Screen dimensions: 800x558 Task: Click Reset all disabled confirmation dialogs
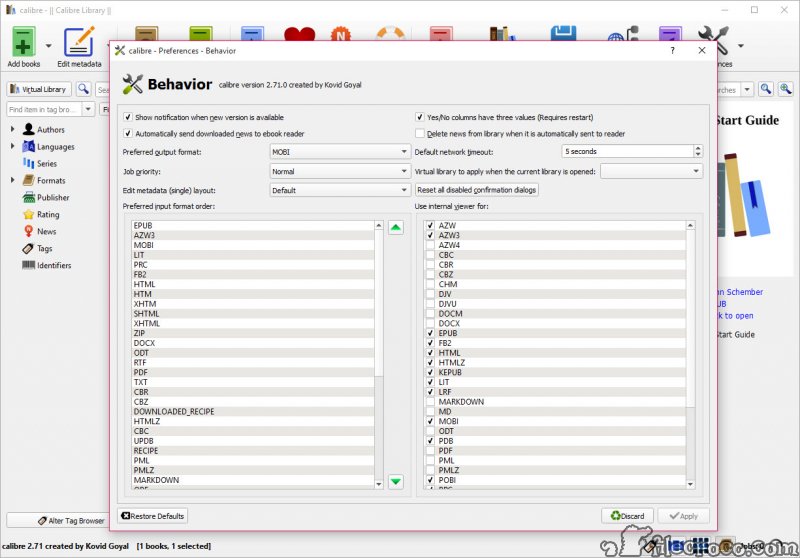click(477, 190)
